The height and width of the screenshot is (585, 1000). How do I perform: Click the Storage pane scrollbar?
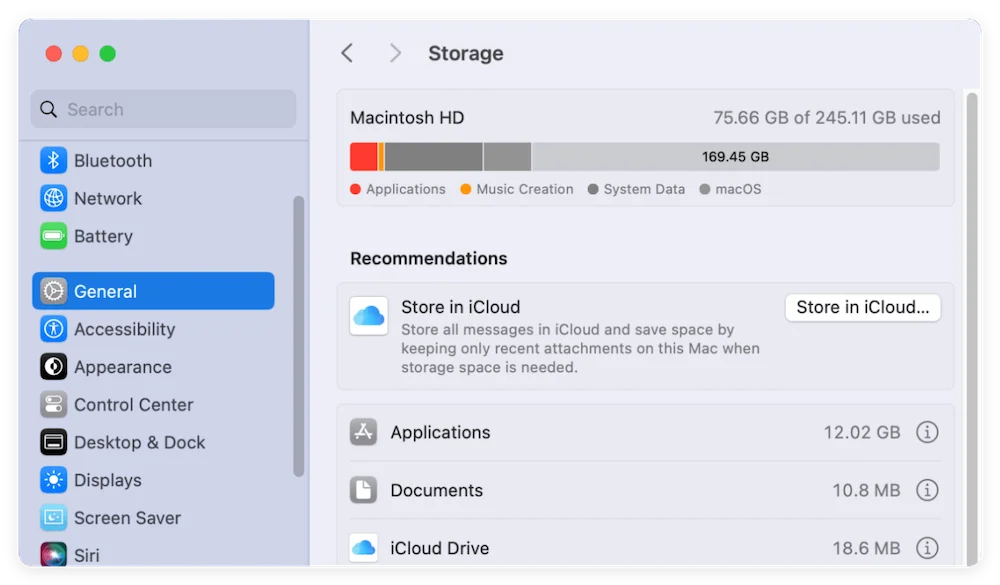coord(971,329)
